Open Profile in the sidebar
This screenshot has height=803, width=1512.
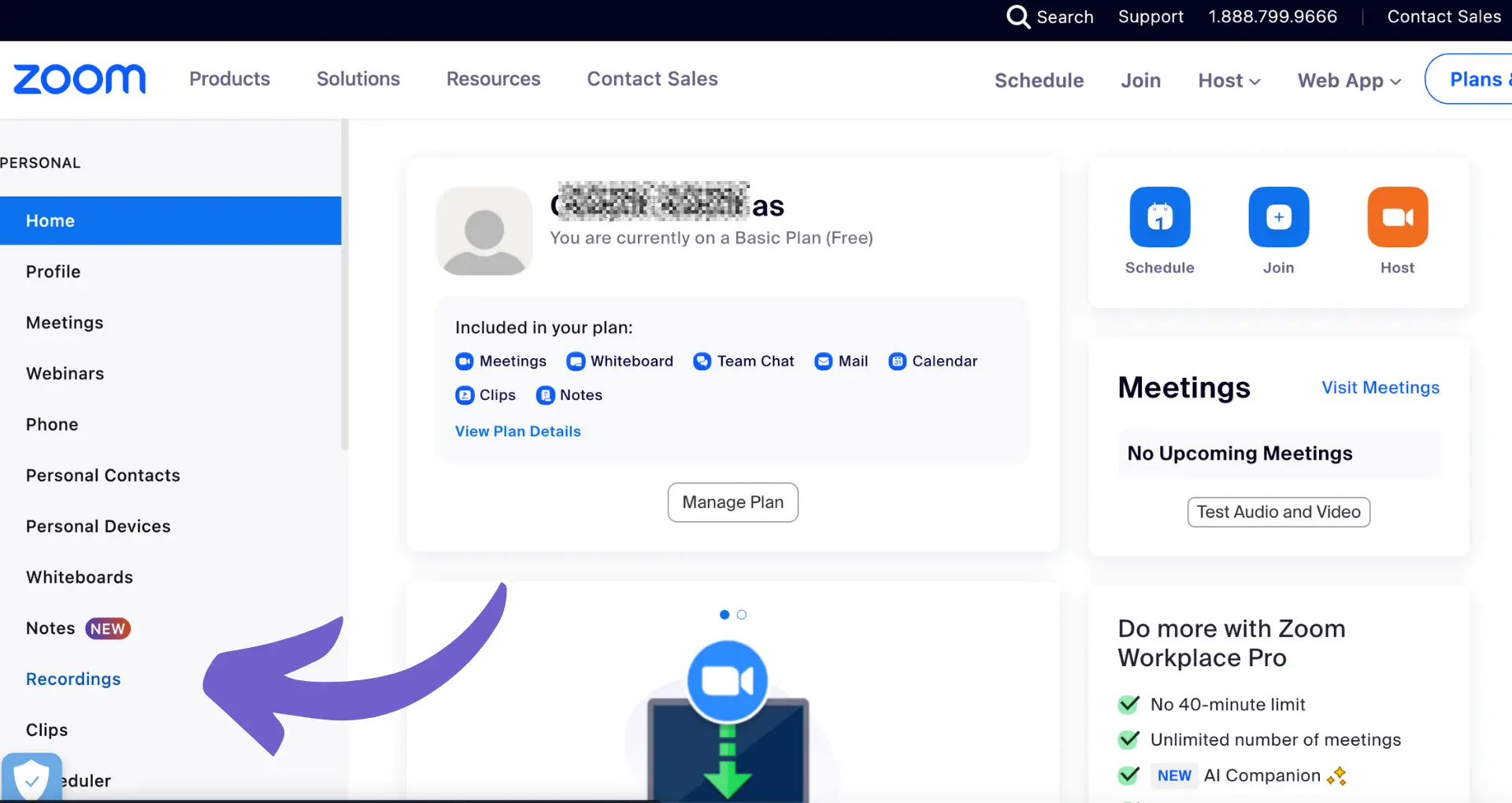(x=53, y=272)
